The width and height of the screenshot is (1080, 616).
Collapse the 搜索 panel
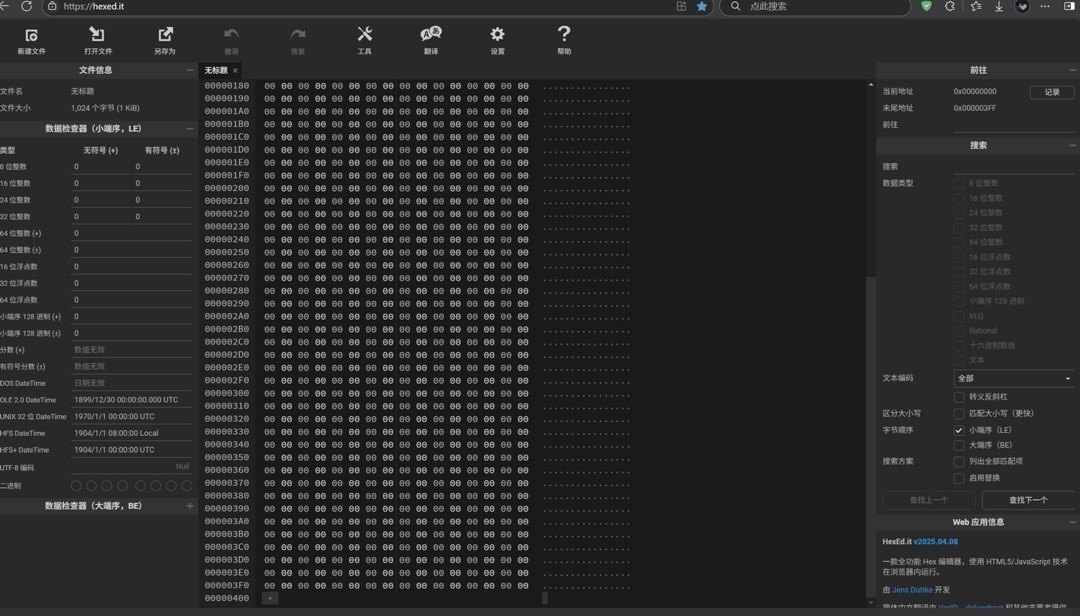point(1072,145)
